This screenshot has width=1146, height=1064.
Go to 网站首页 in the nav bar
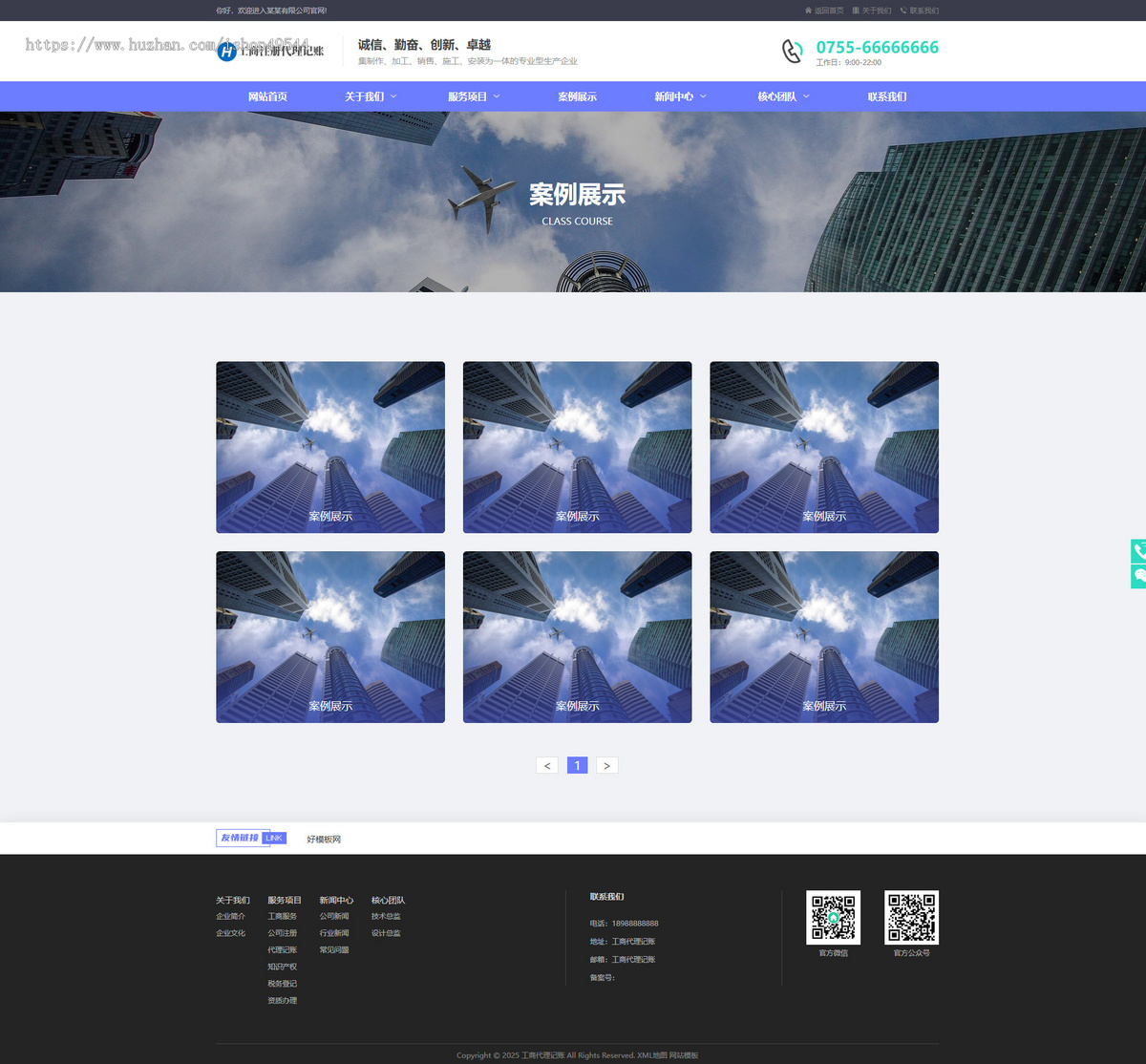point(267,96)
